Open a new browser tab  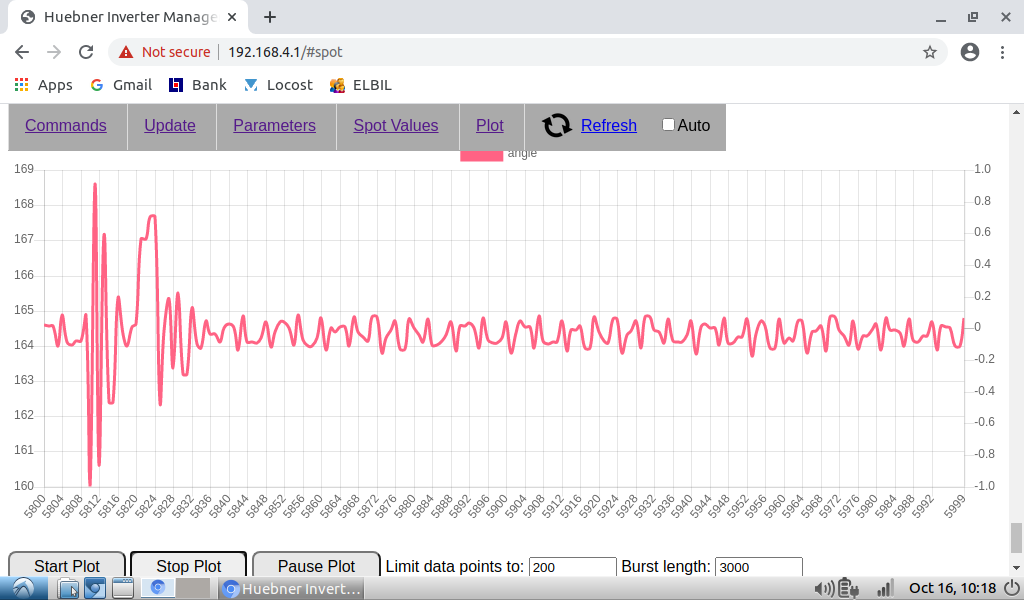(x=270, y=17)
